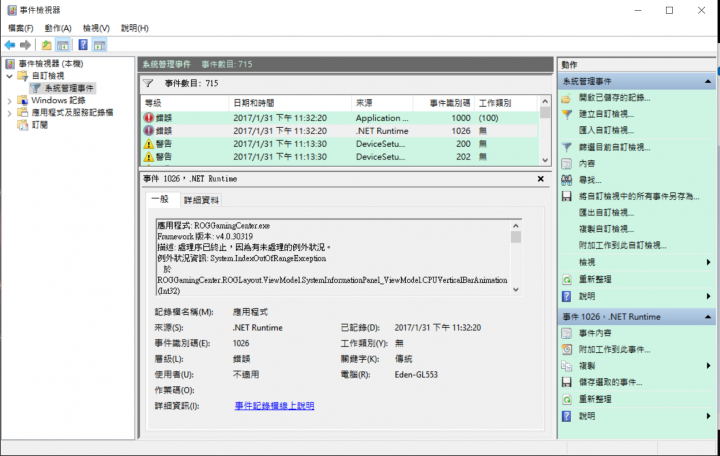Select the 訂閱 tree item
This screenshot has height=456, width=720.
click(39, 125)
